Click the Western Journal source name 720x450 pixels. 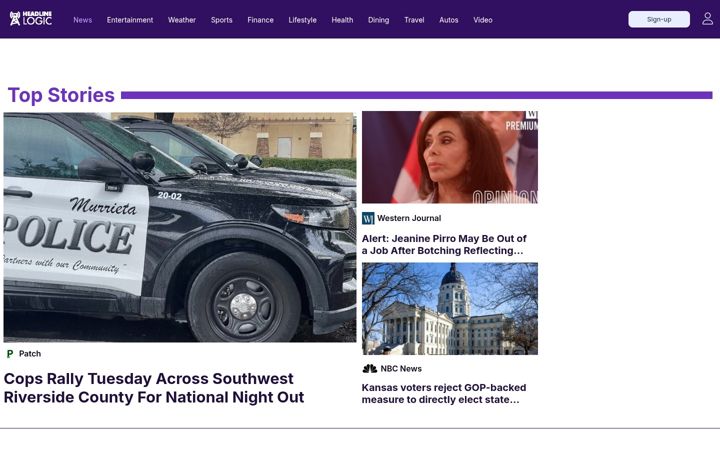[409, 218]
